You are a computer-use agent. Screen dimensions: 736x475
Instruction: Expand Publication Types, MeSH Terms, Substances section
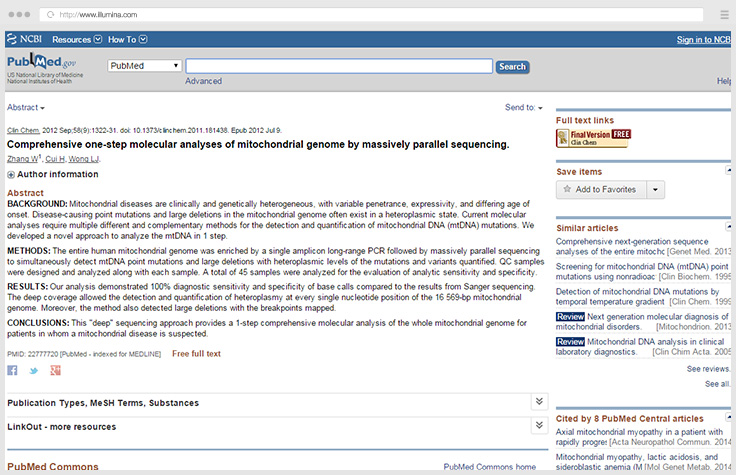(x=538, y=401)
